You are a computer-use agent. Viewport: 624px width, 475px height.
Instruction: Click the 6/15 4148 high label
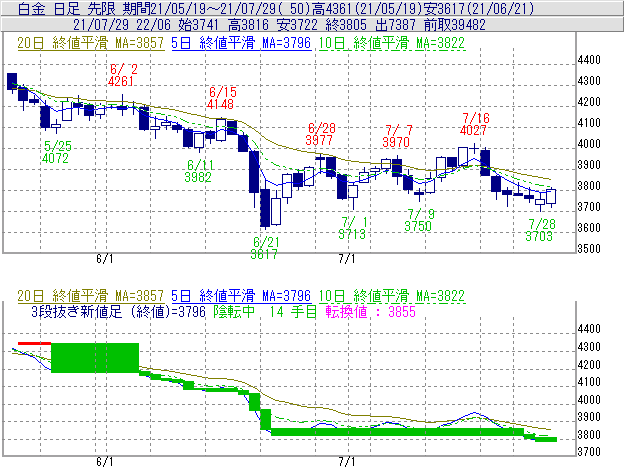(221, 98)
